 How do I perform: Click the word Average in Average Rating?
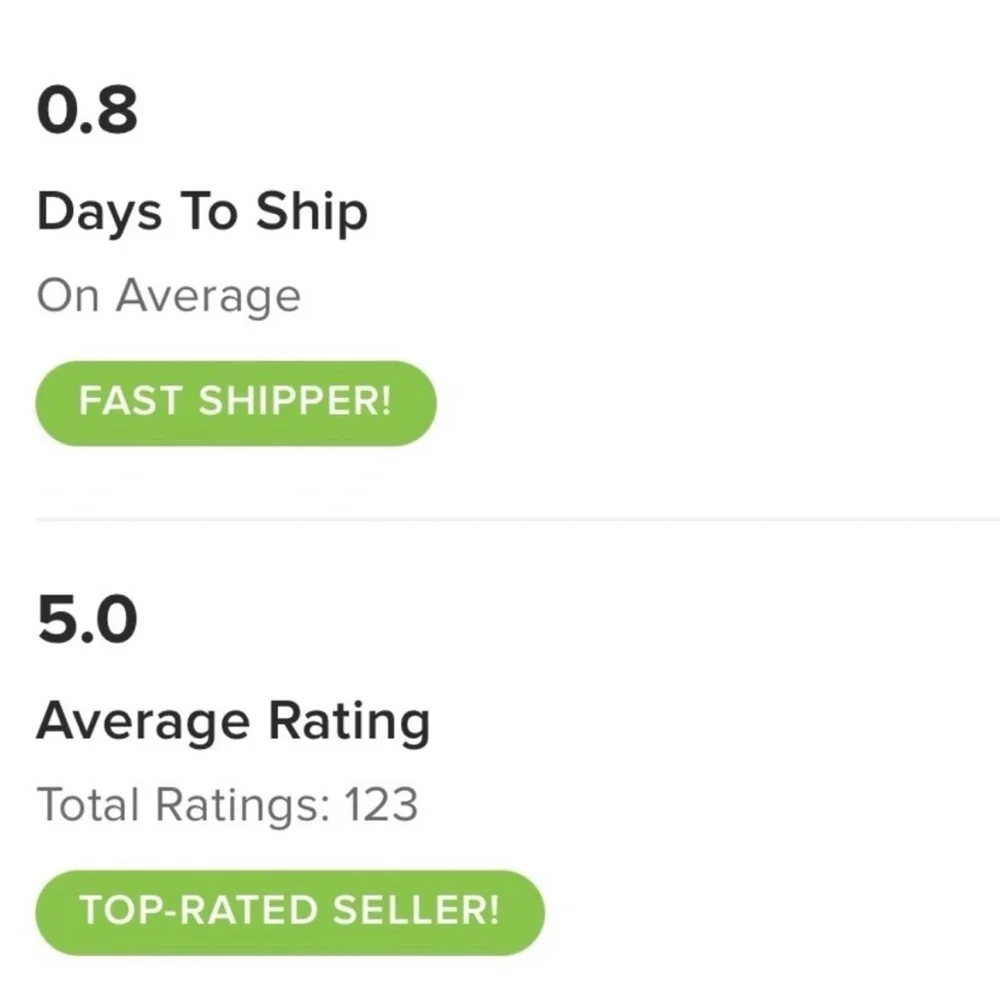coord(143,722)
